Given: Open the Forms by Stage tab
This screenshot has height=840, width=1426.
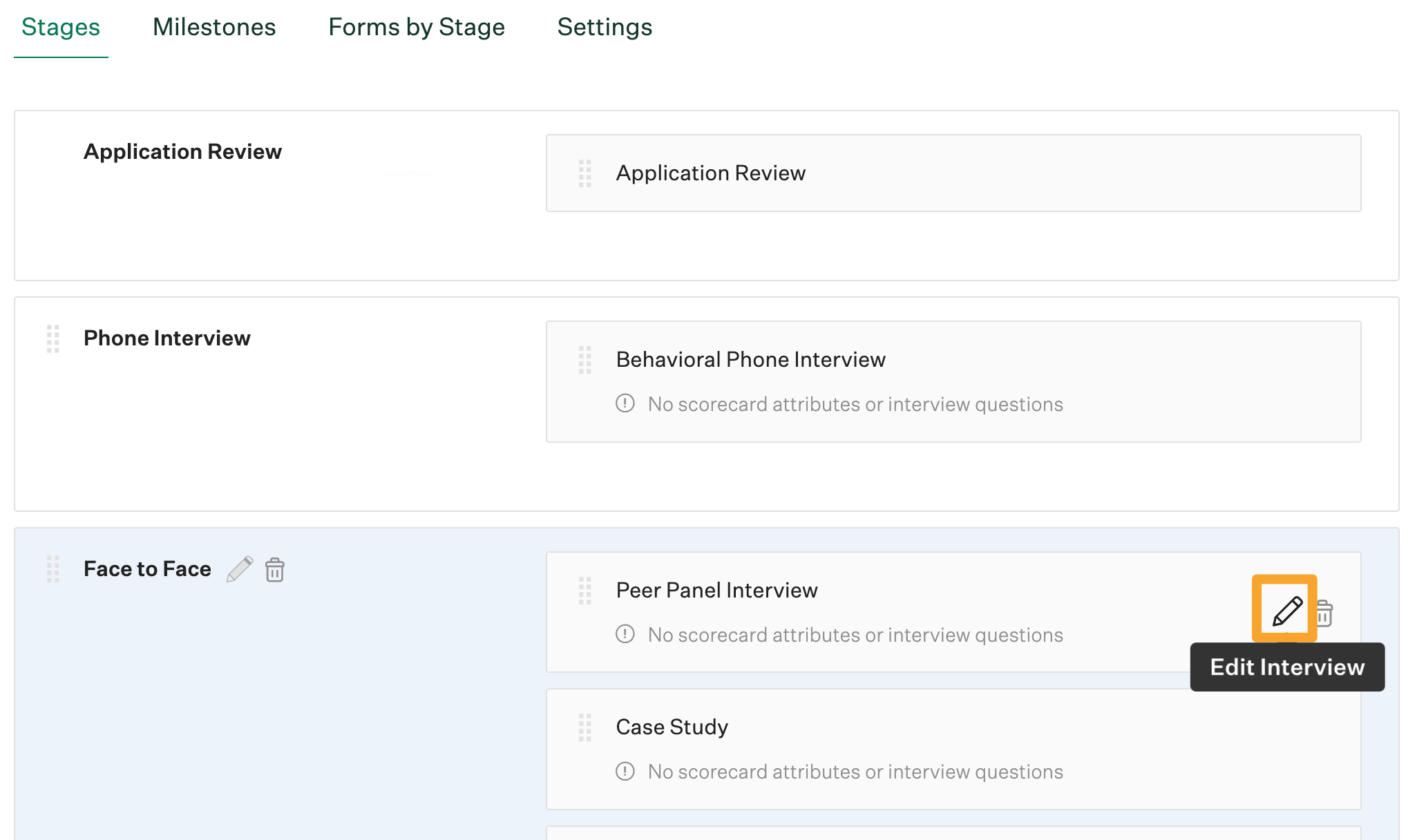Looking at the screenshot, I should (x=417, y=27).
